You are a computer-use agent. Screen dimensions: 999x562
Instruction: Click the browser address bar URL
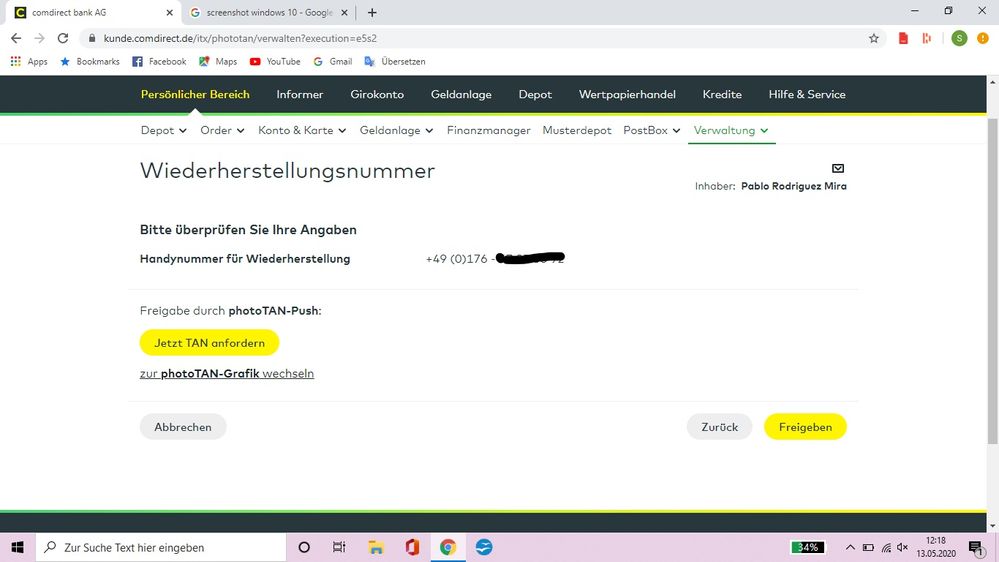[x=240, y=38]
